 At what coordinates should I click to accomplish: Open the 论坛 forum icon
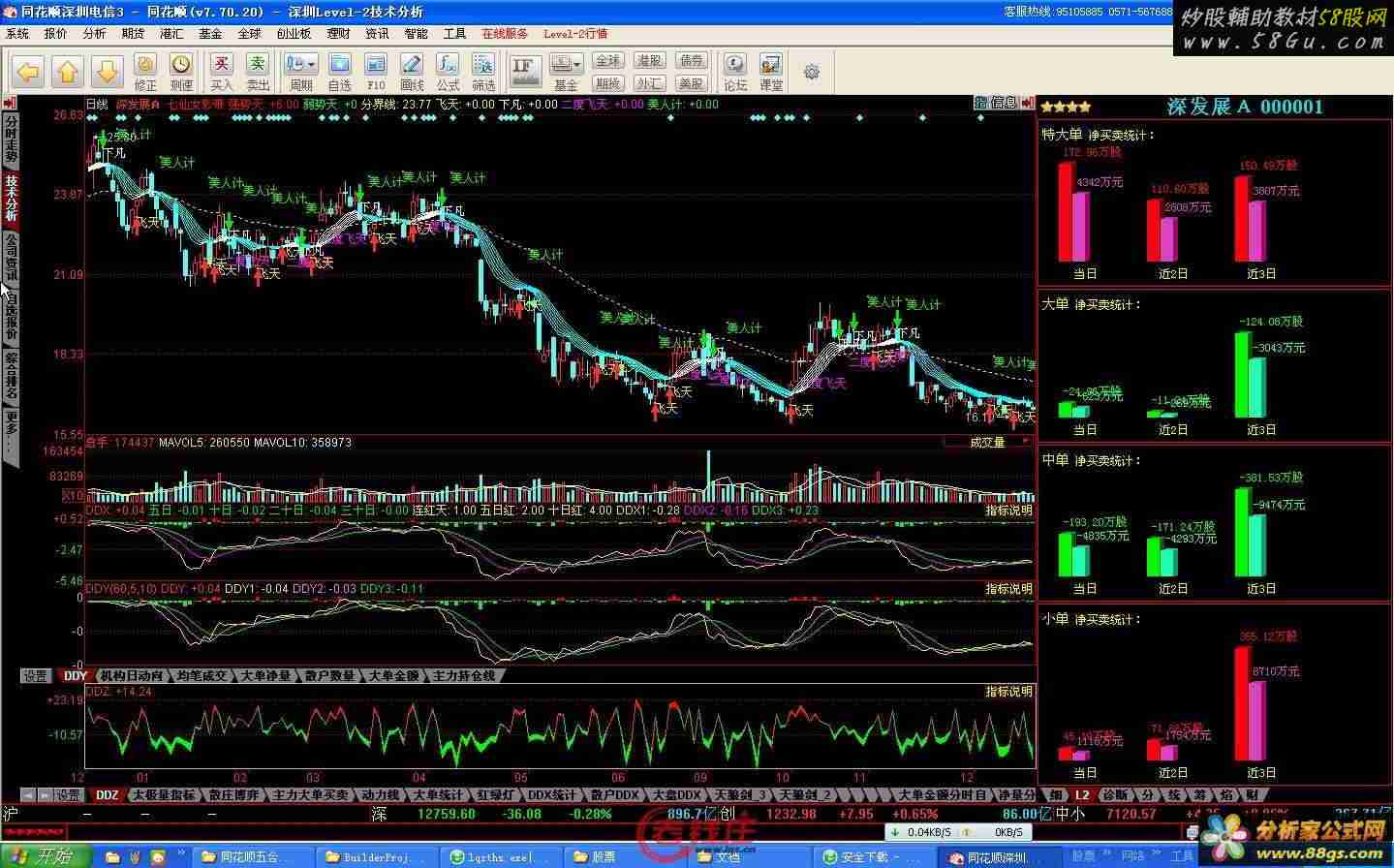[735, 72]
